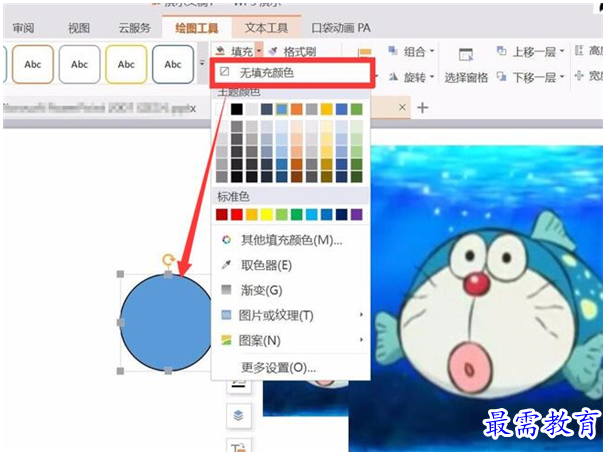
Task: Pick the gold theme color swatch
Action: tap(326, 109)
